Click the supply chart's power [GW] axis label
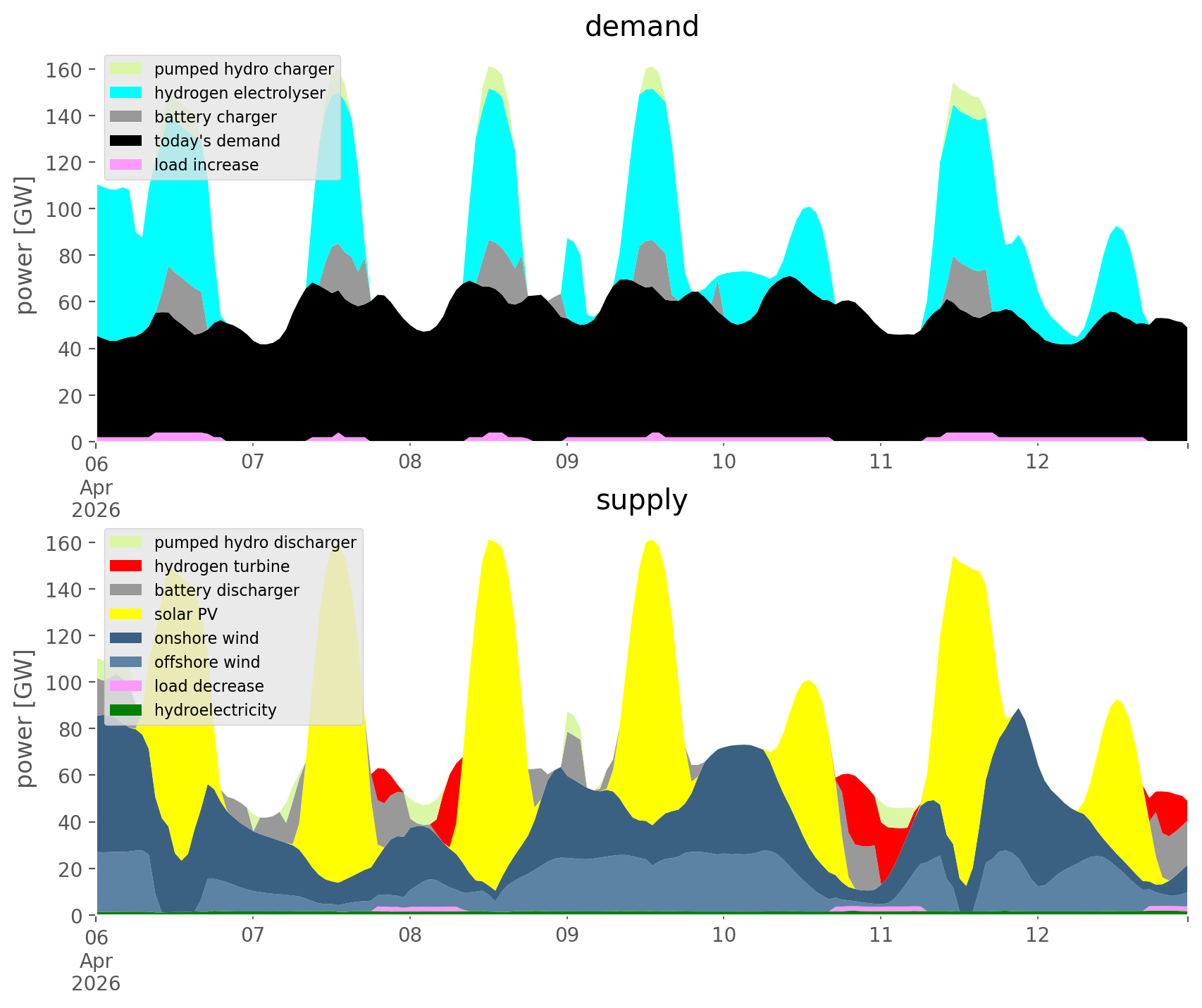The height and width of the screenshot is (1008, 1202). point(25,718)
